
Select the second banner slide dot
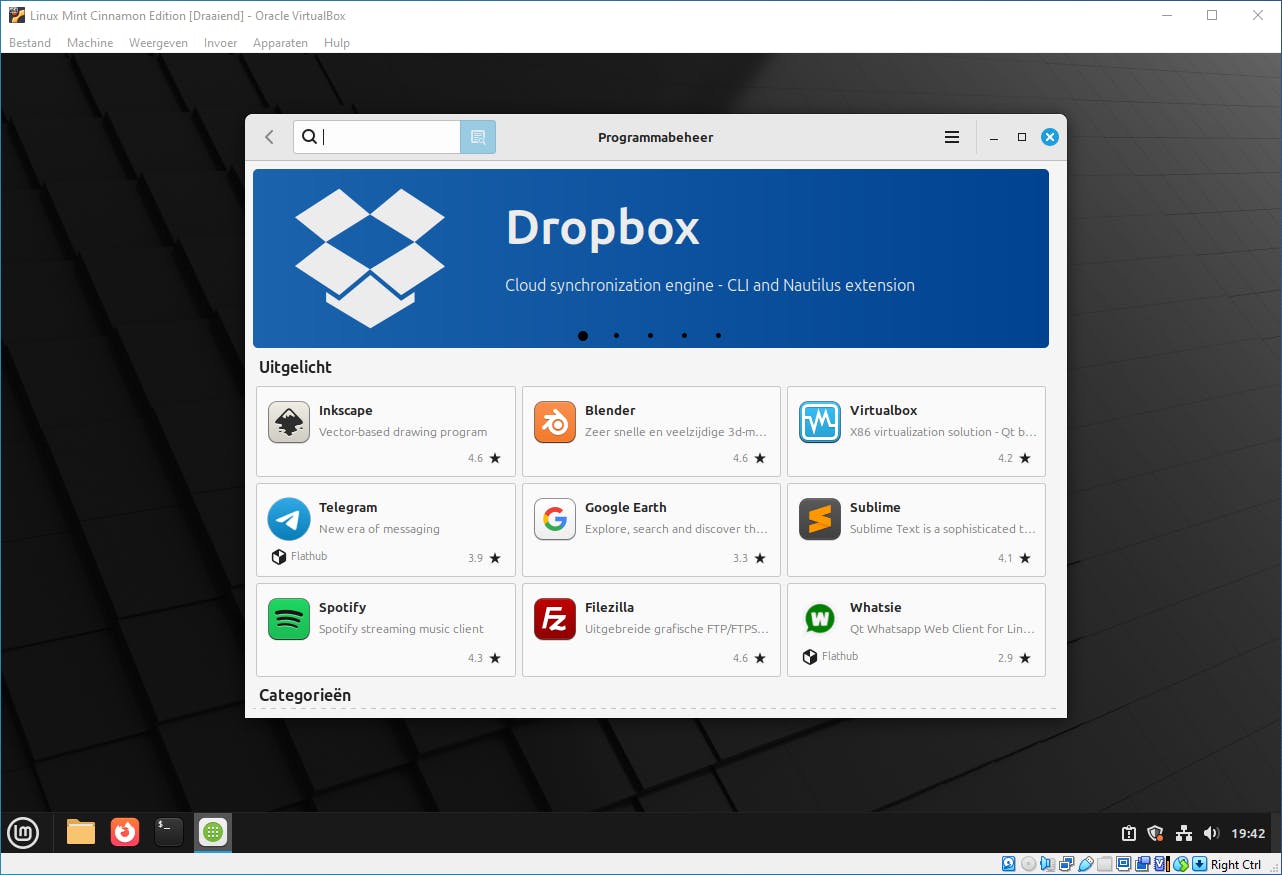click(x=616, y=336)
